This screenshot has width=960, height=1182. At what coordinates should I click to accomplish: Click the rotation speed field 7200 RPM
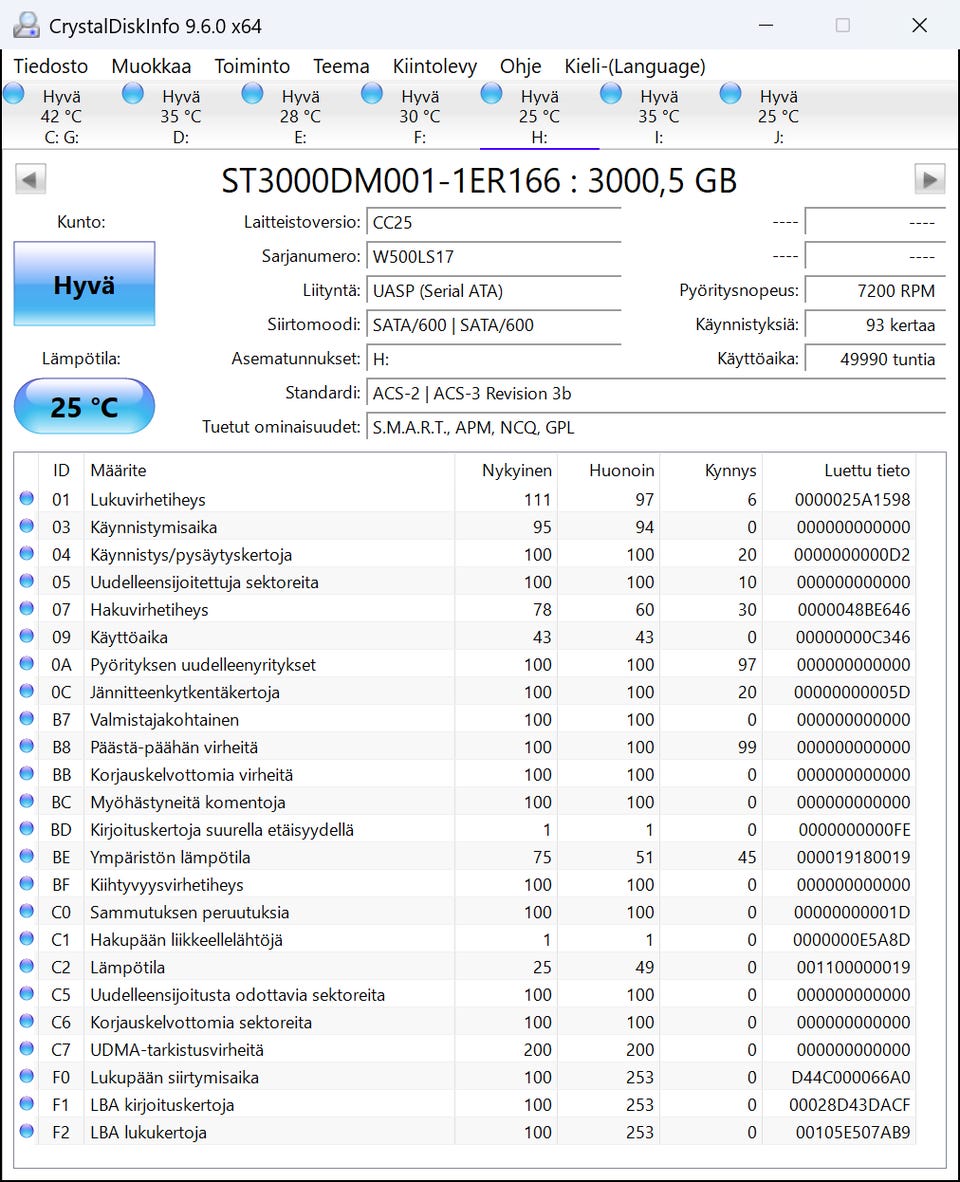click(875, 291)
